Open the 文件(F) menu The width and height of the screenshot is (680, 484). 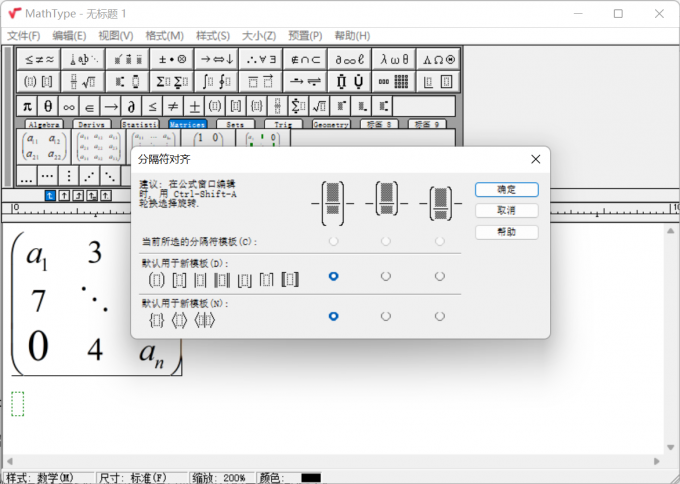click(x=24, y=36)
